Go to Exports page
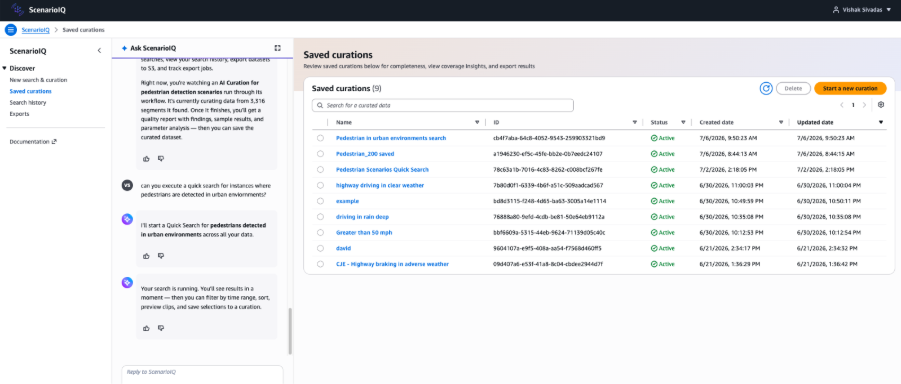The width and height of the screenshot is (901, 384). tap(19, 114)
